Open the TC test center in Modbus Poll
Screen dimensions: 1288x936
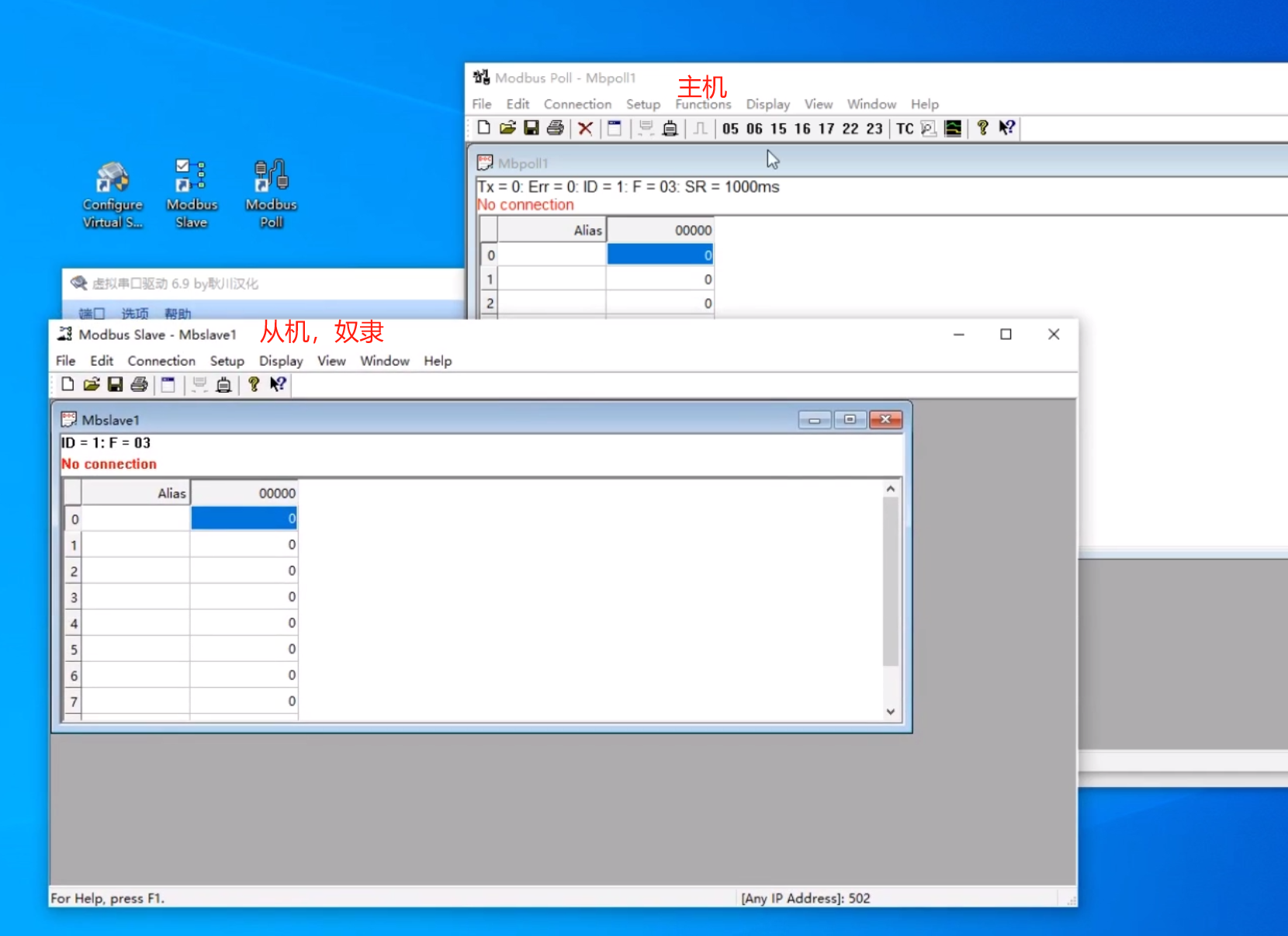tap(905, 129)
